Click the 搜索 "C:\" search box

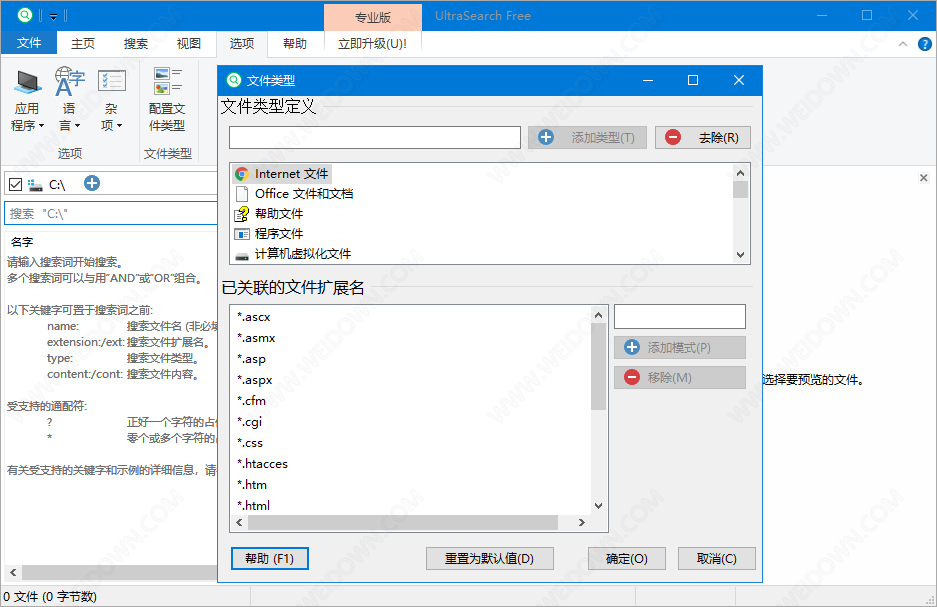(111, 213)
